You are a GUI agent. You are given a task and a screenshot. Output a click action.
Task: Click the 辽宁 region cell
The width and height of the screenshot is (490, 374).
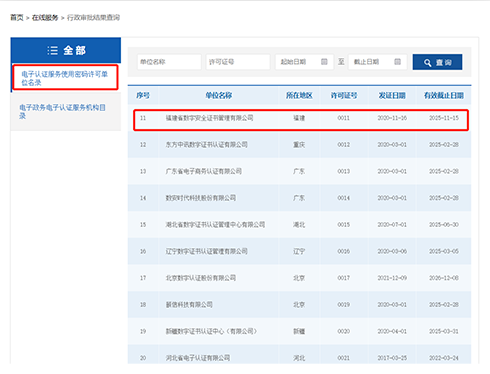pyautogui.click(x=299, y=251)
